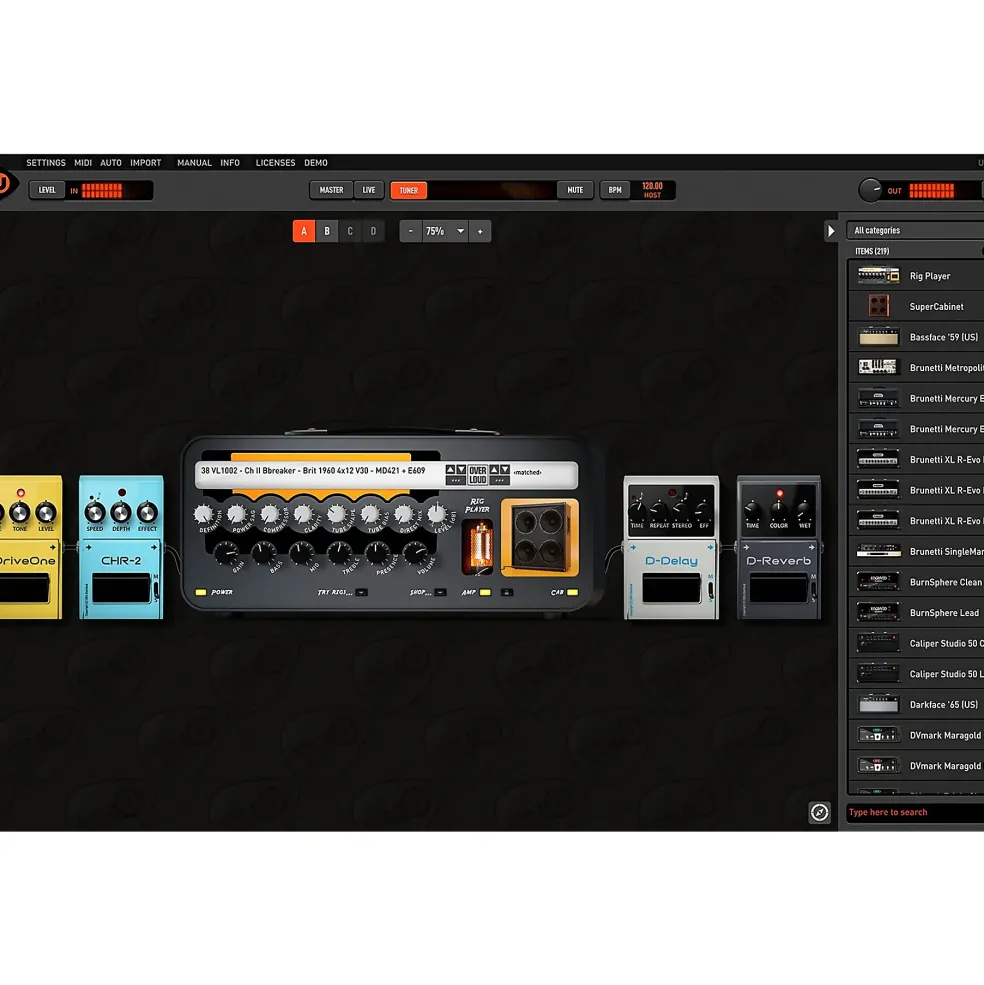Toggle the AMP enable light
Viewport: 984px width, 985px height.
(485, 592)
